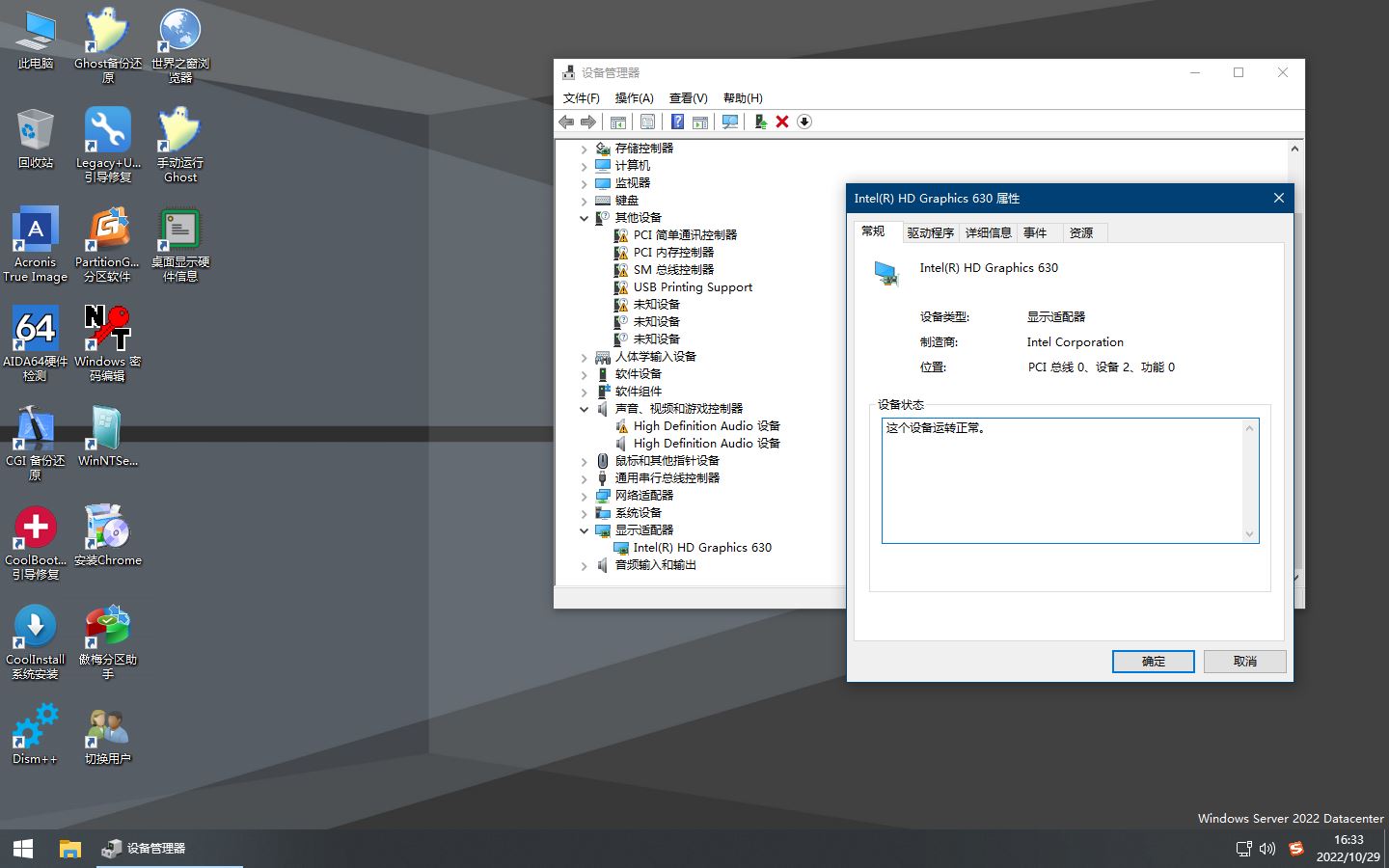The image size is (1389, 868).
Task: Collapse the 声音、视频和游戏控制器 node
Action: 584,409
